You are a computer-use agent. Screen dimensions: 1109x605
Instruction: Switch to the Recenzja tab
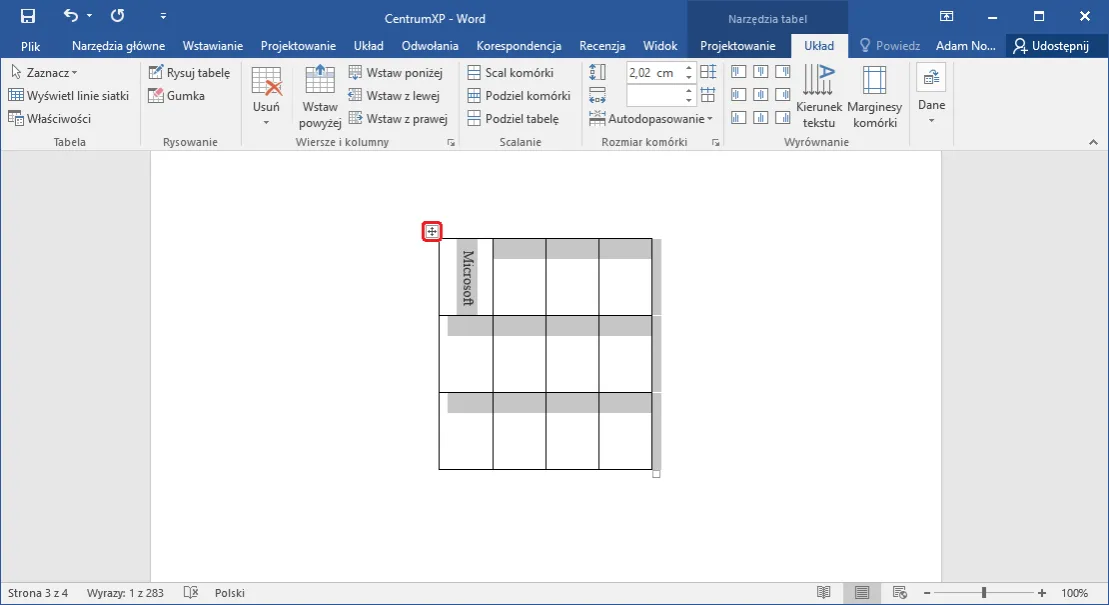coord(602,46)
